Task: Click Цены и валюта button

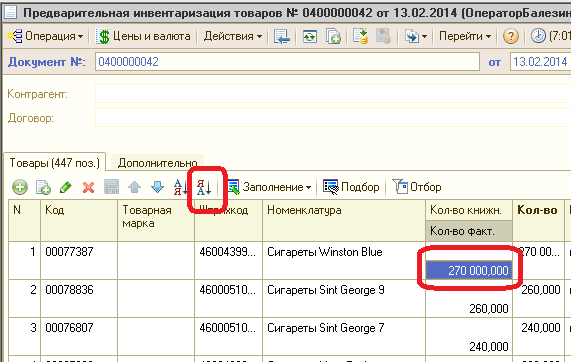Action: click(144, 36)
